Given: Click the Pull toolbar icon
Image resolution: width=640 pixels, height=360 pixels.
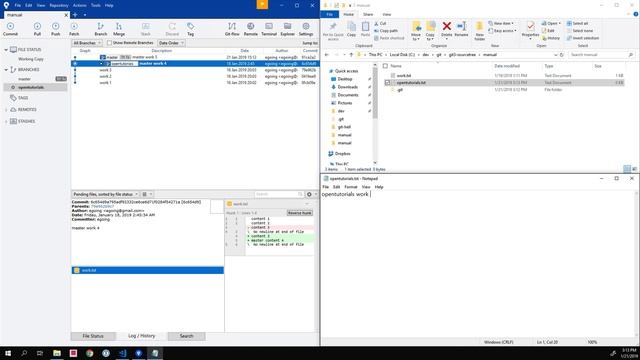Looking at the screenshot, I should [x=37, y=29].
